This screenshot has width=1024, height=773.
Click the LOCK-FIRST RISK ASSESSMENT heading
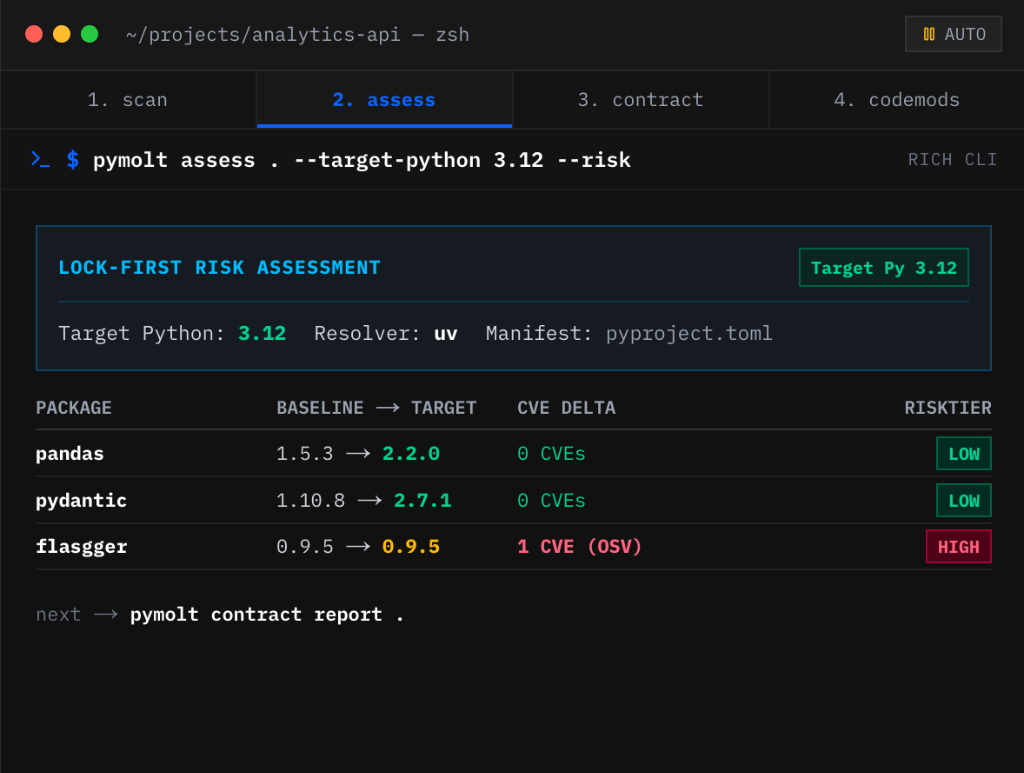pos(219,268)
